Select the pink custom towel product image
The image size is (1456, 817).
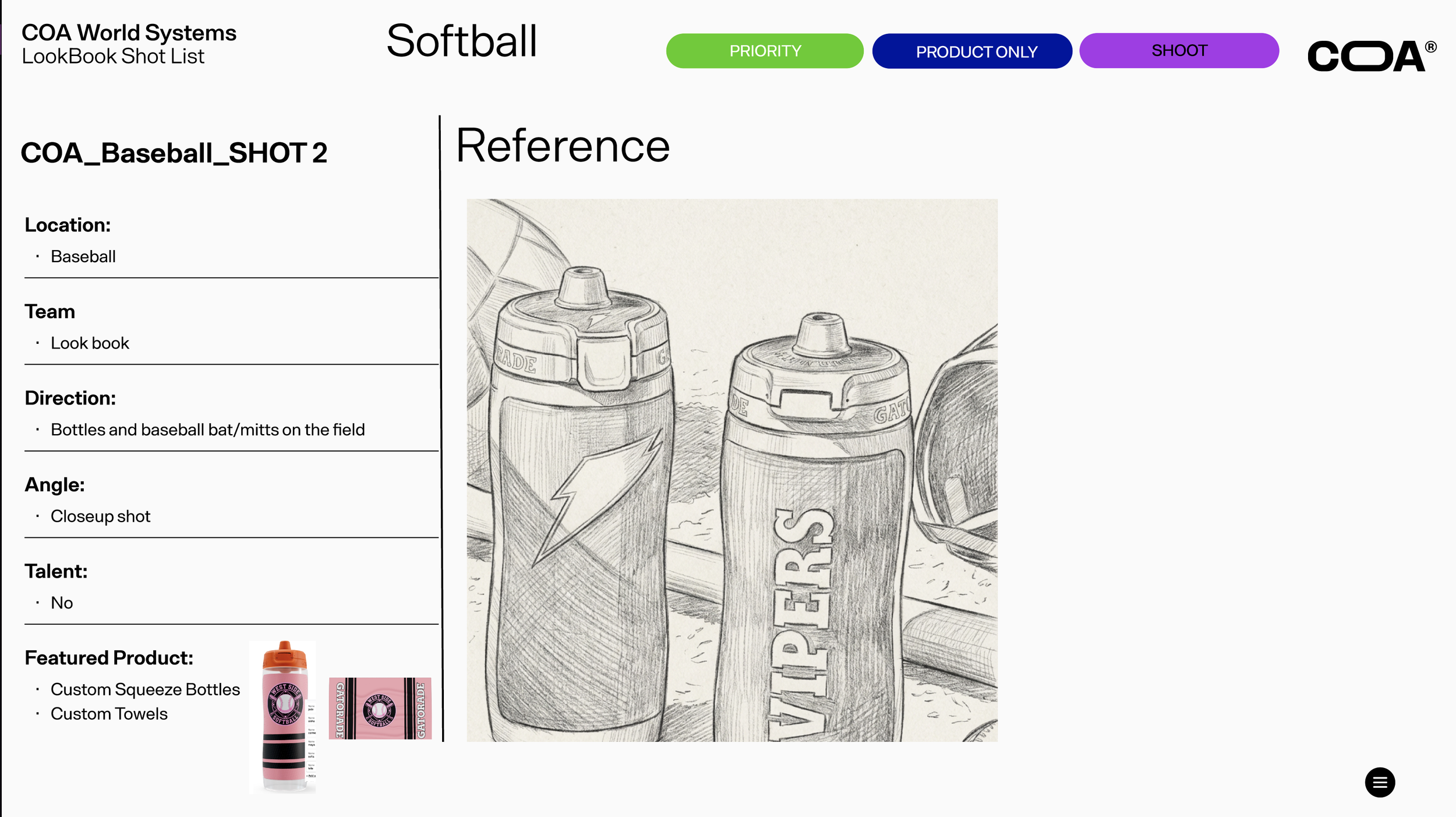pyautogui.click(x=380, y=708)
